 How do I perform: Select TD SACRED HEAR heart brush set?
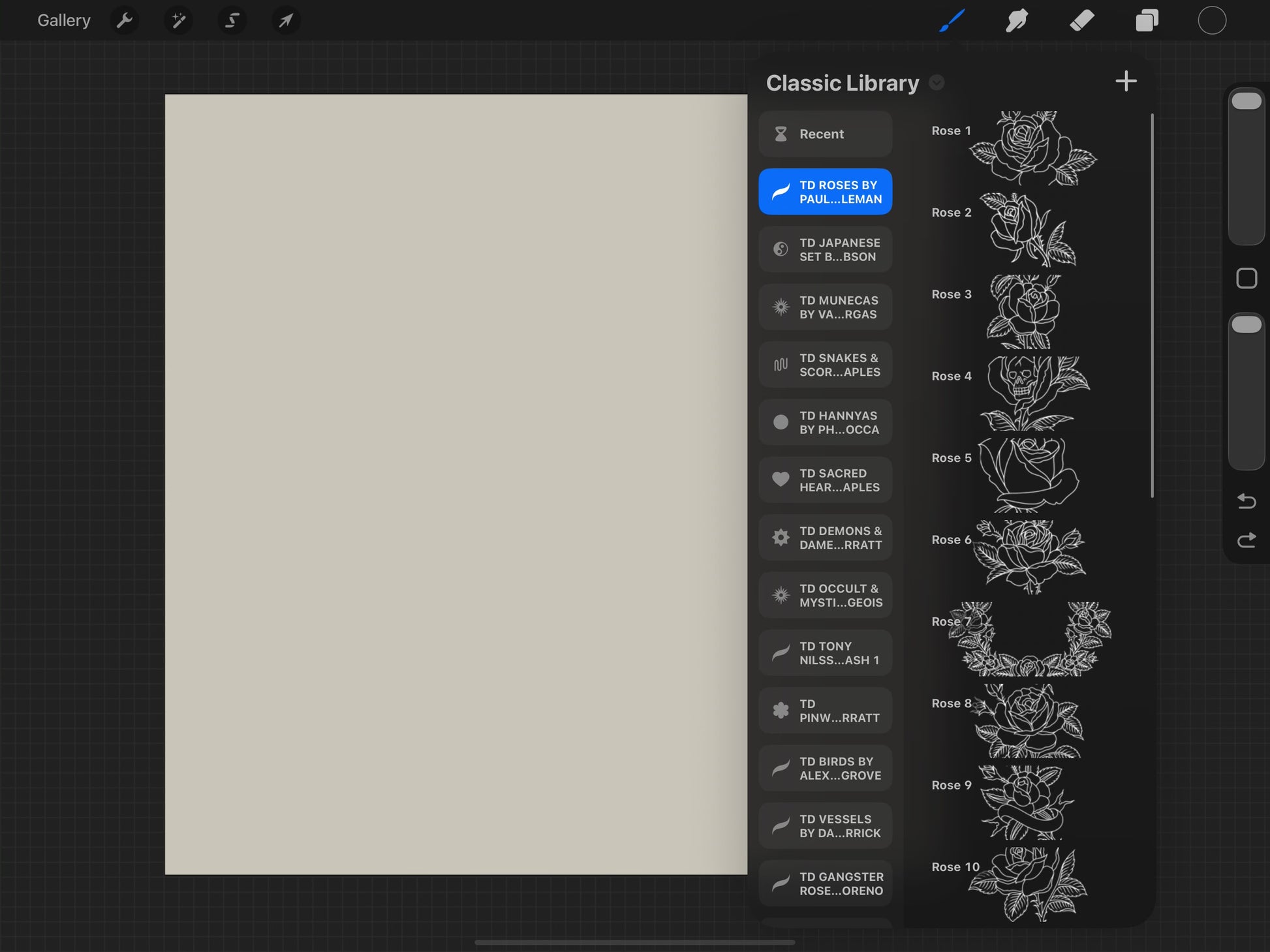(825, 480)
